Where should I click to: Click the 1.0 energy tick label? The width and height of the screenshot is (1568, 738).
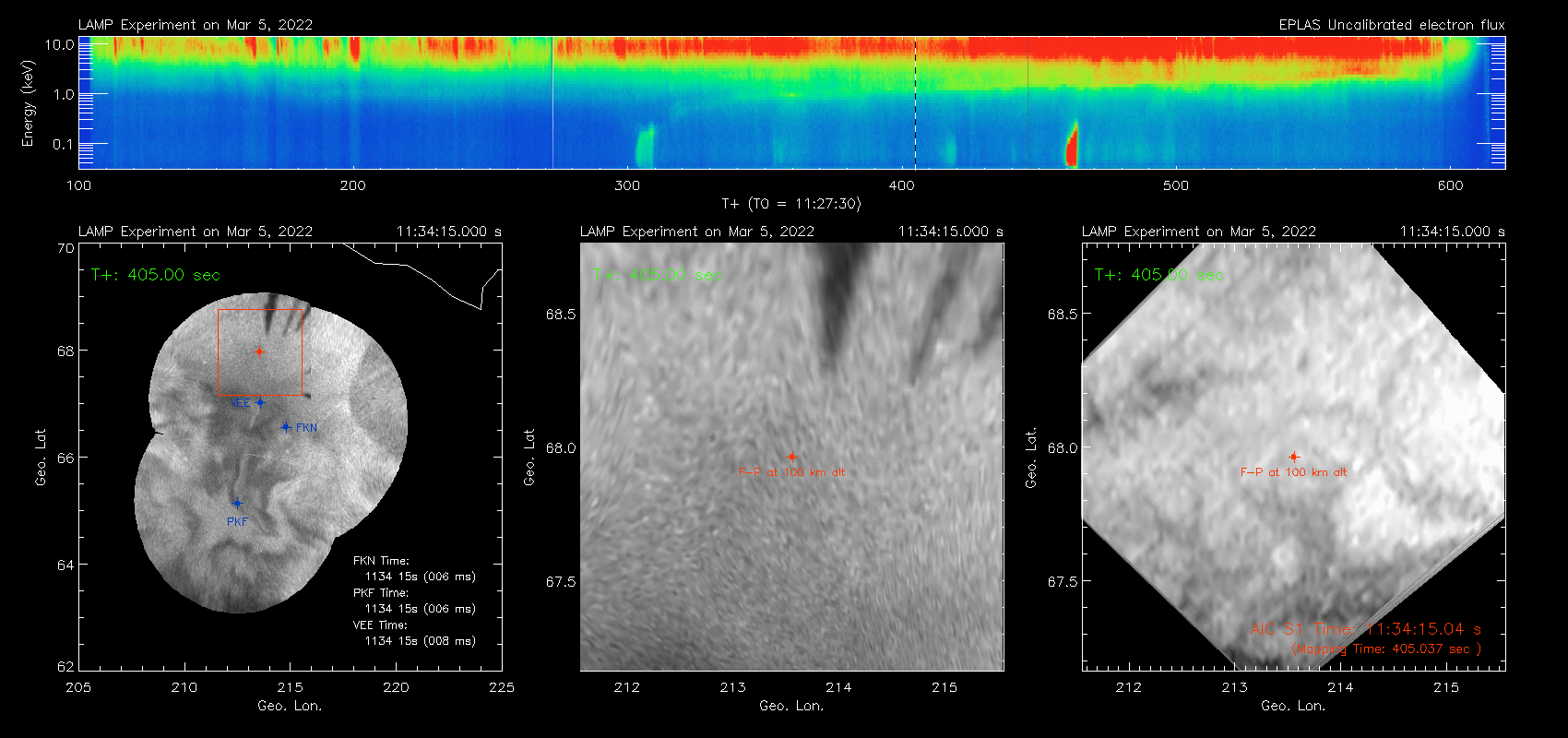click(x=64, y=94)
